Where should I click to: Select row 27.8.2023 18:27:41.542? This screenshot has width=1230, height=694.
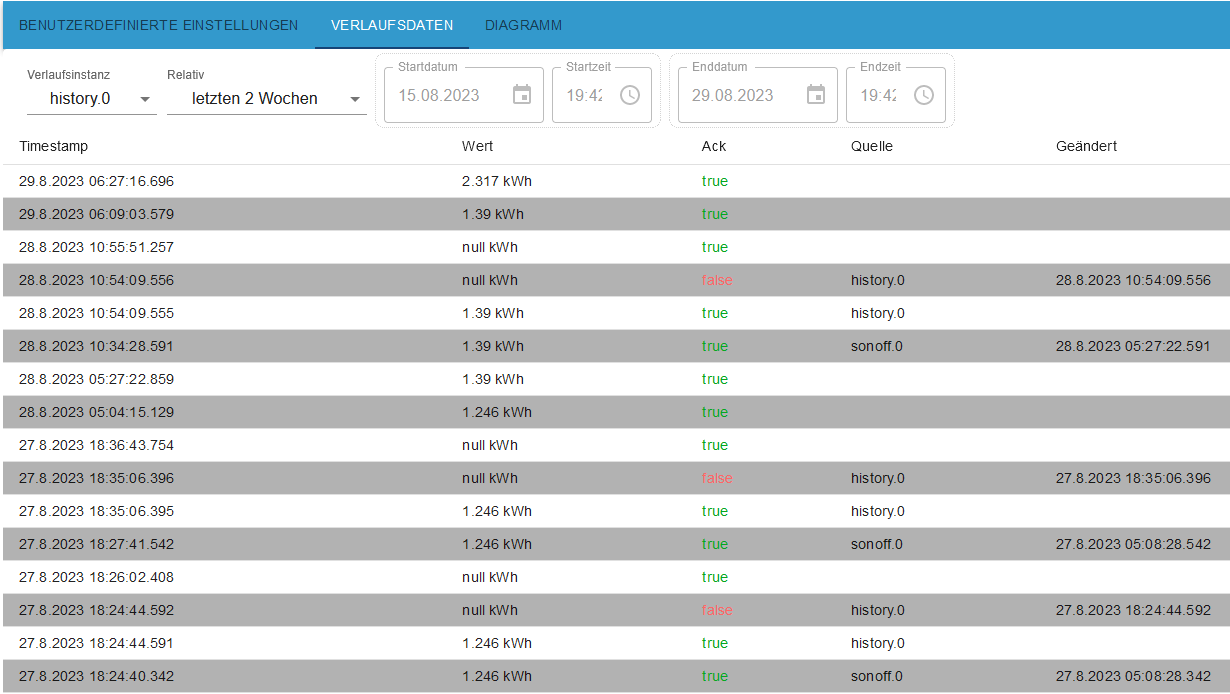pyautogui.click(x=615, y=544)
